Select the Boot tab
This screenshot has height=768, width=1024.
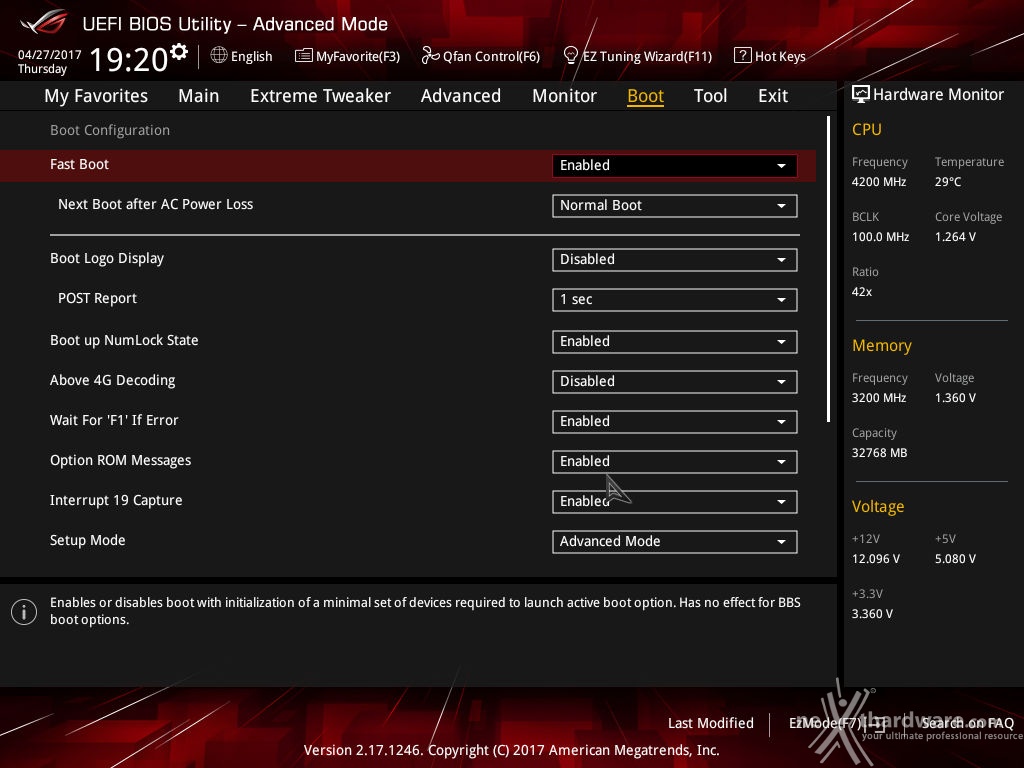click(645, 96)
